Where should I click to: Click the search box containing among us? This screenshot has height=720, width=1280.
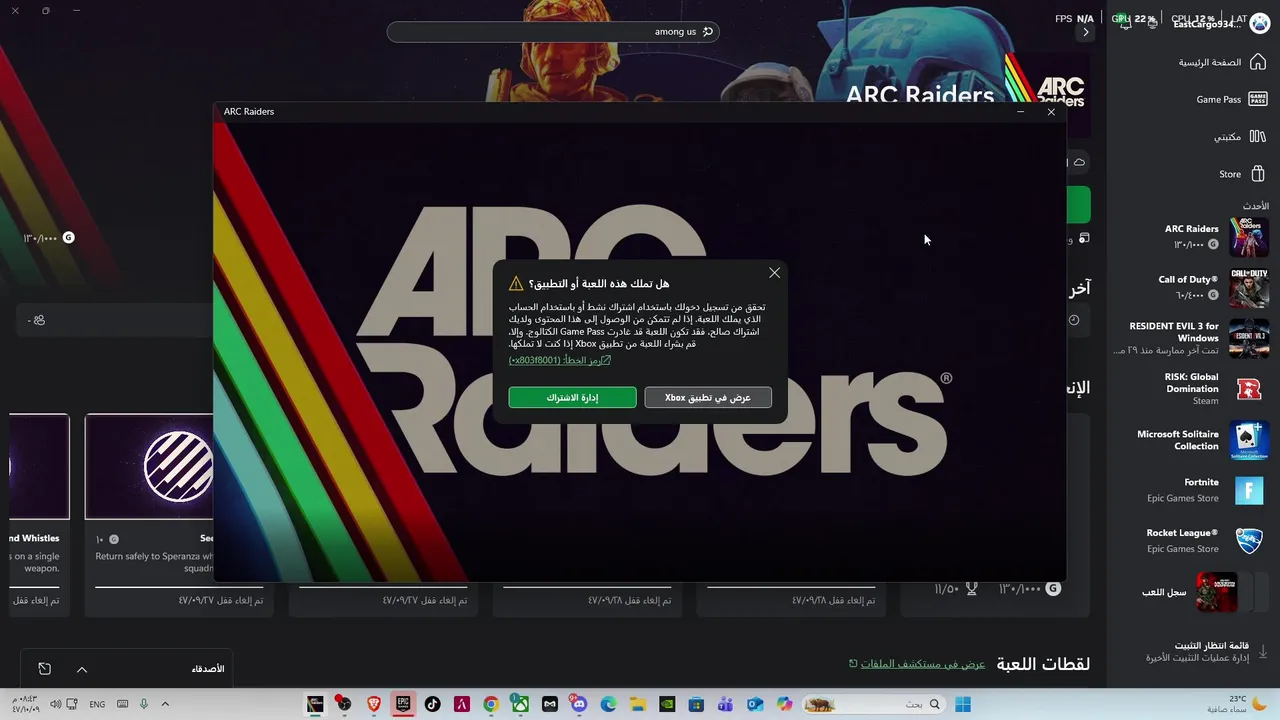pos(553,32)
